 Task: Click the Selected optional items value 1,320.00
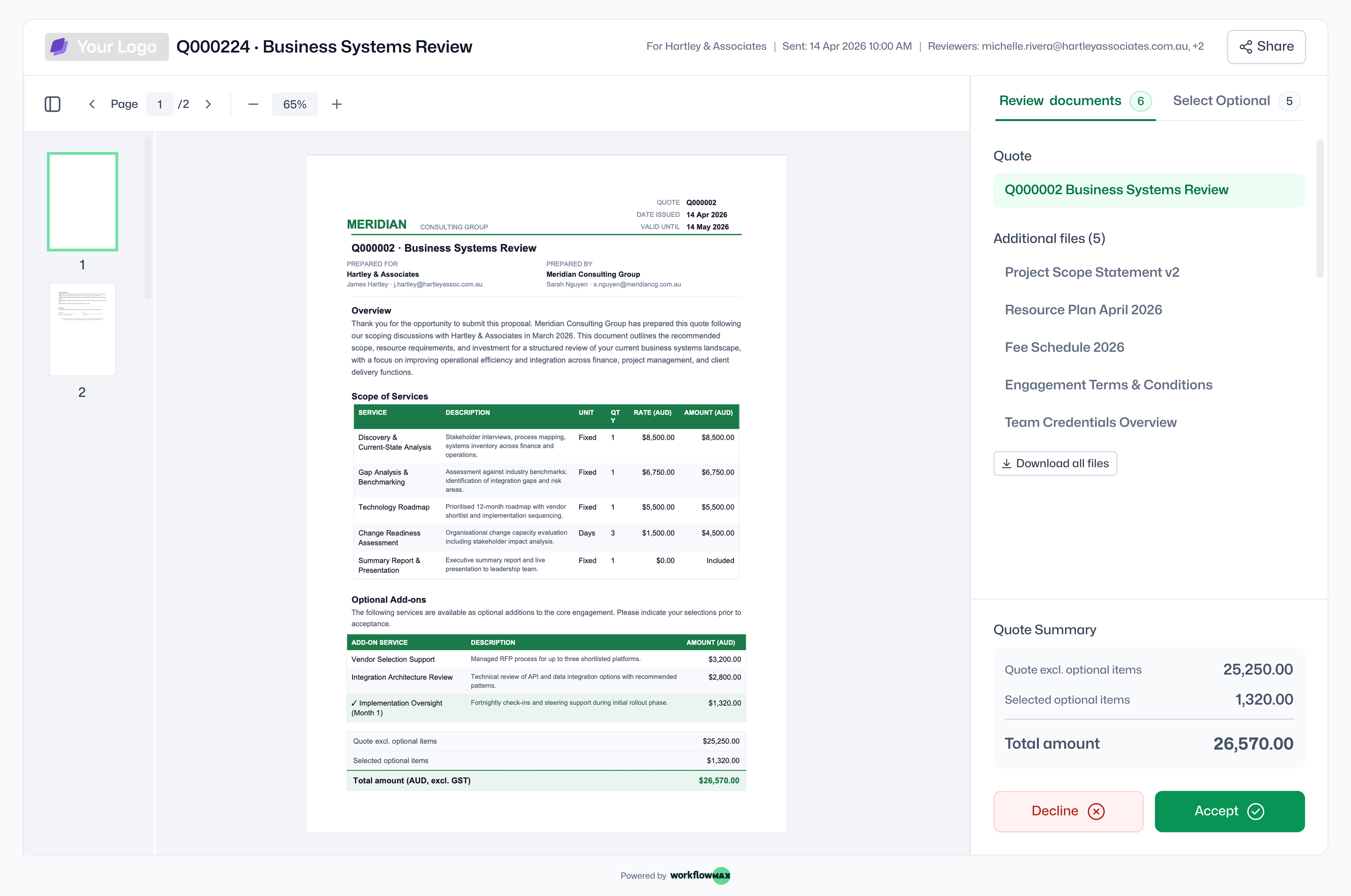tap(1264, 699)
